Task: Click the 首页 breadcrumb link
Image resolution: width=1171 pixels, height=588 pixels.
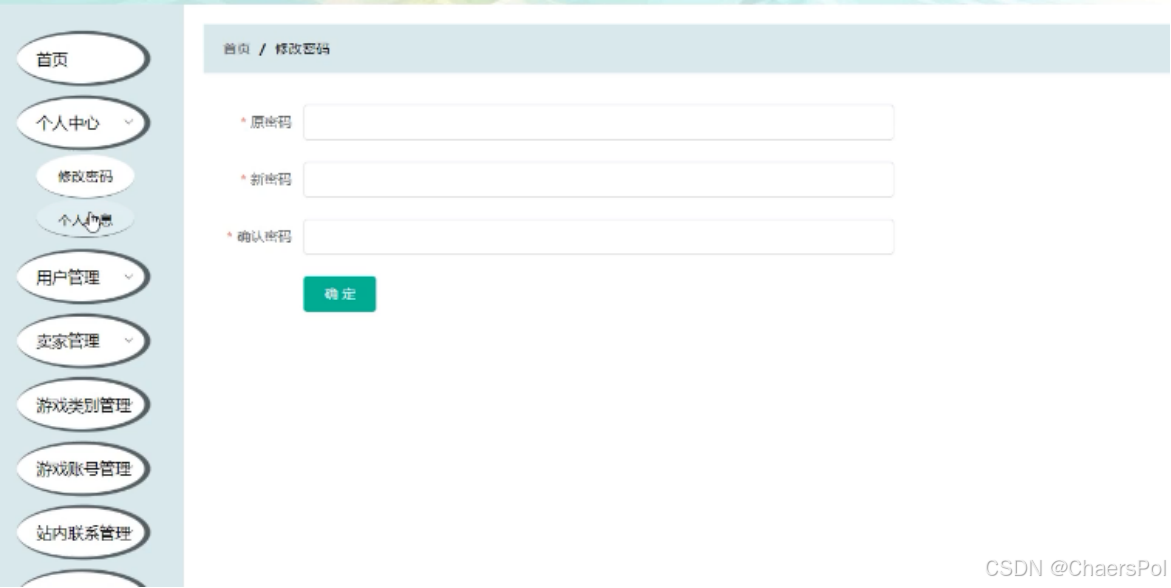Action: pos(236,49)
